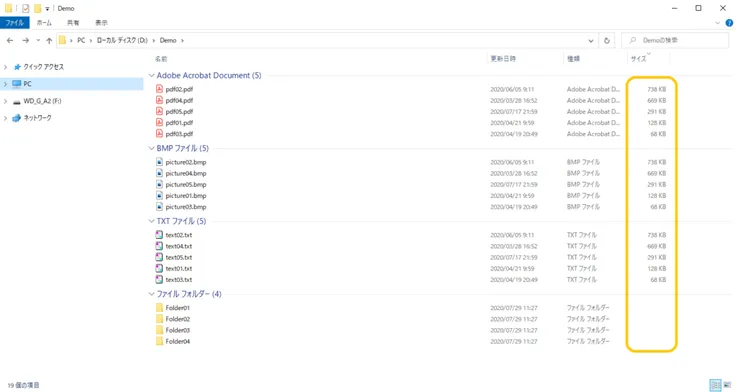Select the Folder03 folder name
This screenshot has height=392, width=736.
[x=177, y=331]
